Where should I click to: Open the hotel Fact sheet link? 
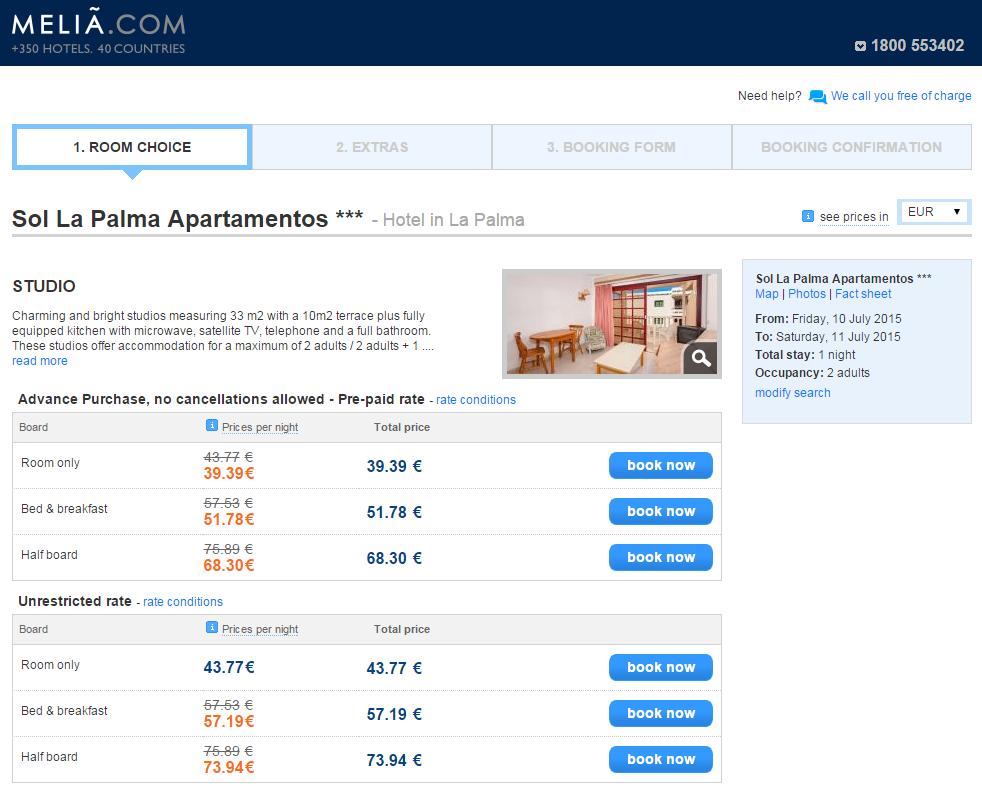(x=863, y=294)
